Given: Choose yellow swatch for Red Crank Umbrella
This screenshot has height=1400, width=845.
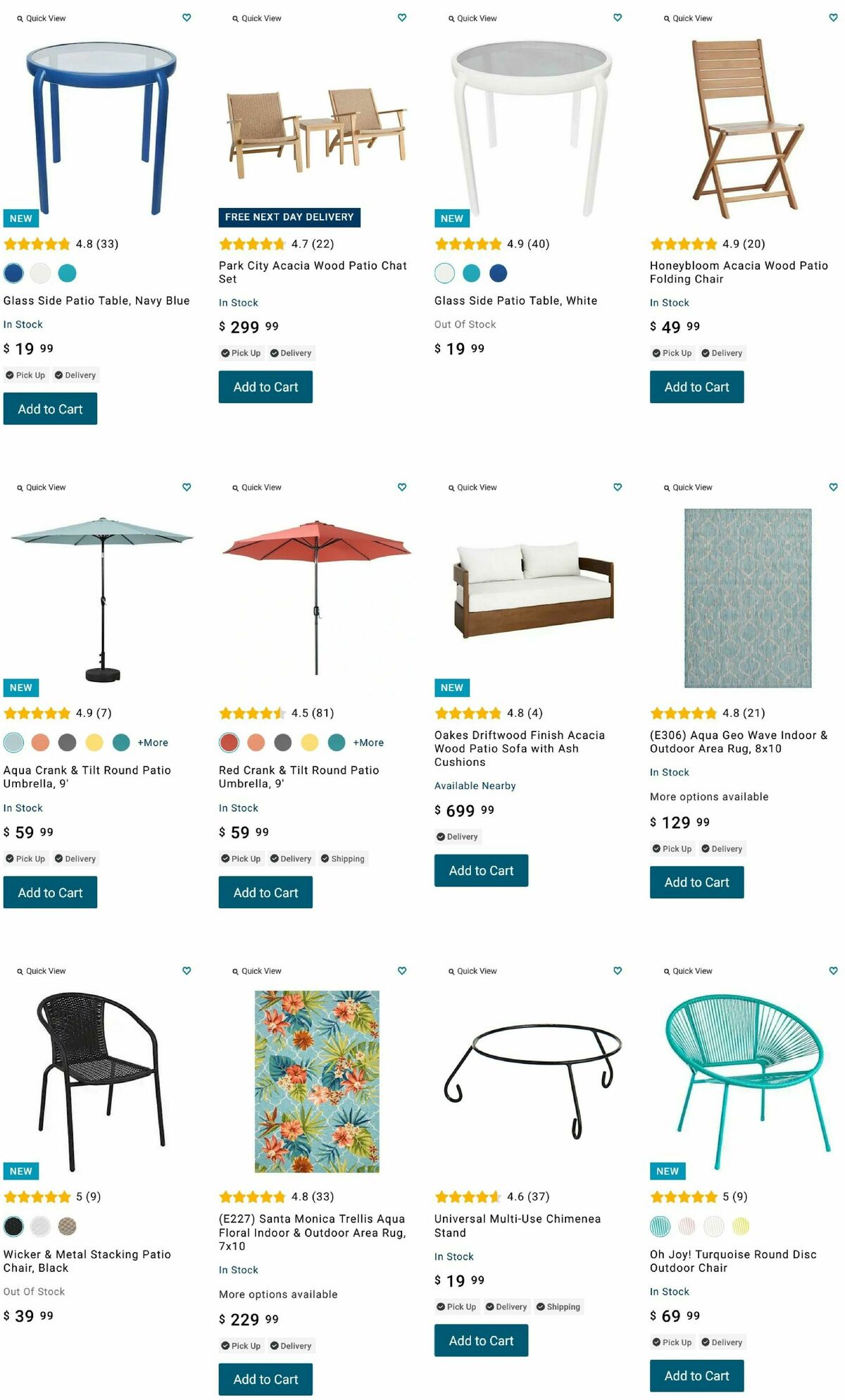Looking at the screenshot, I should (310, 743).
